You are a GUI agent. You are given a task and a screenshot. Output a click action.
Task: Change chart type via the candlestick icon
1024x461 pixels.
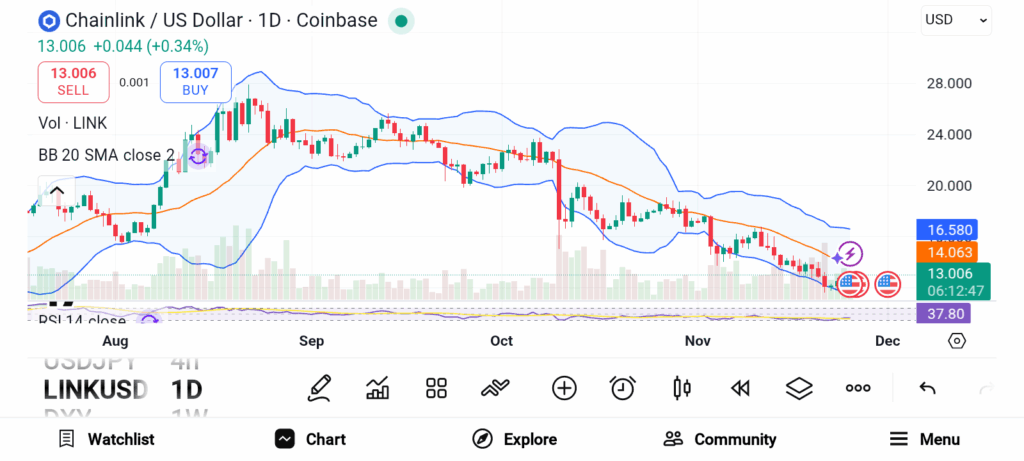coord(682,388)
